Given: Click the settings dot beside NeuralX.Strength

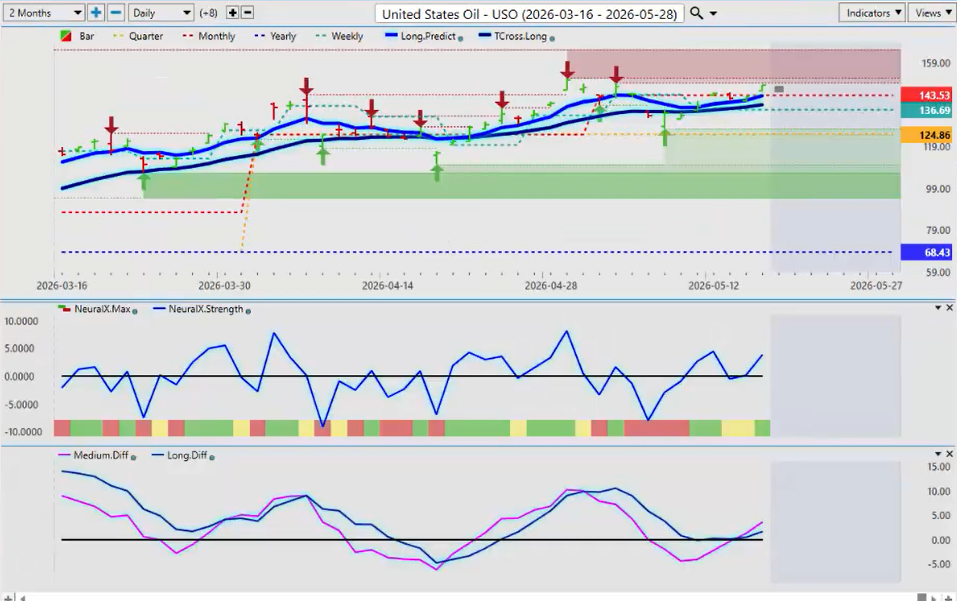Looking at the screenshot, I should click(x=248, y=311).
